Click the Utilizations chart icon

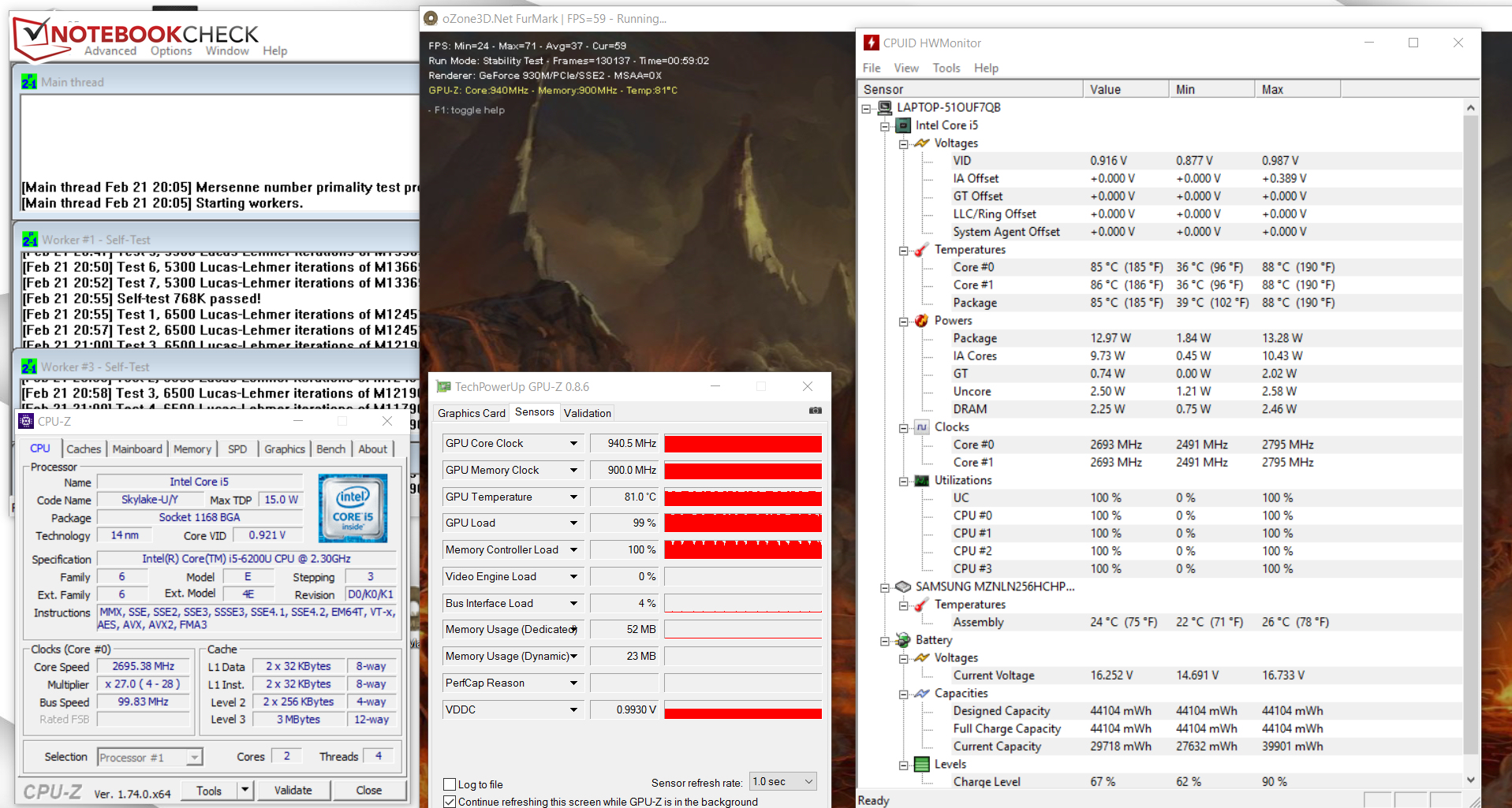[x=921, y=480]
